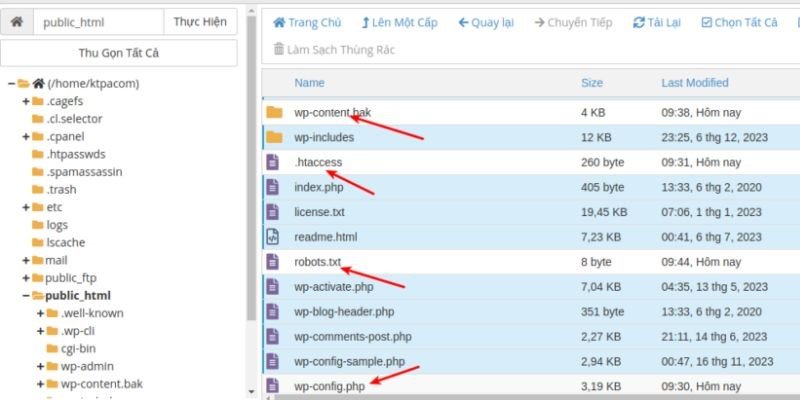Select .cl.selector in the folder tree
The width and height of the screenshot is (800, 403).
click(x=74, y=119)
